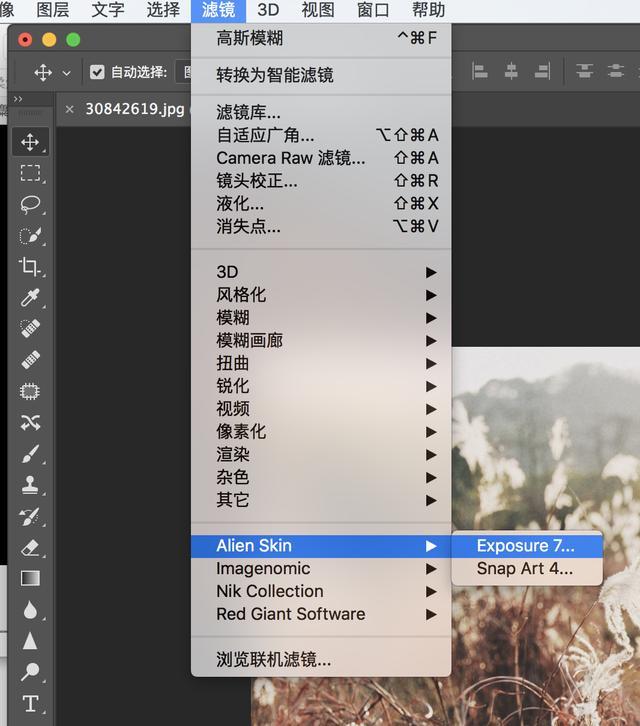
Task: Select the Rectangular Marquee tool
Action: click(x=30, y=173)
